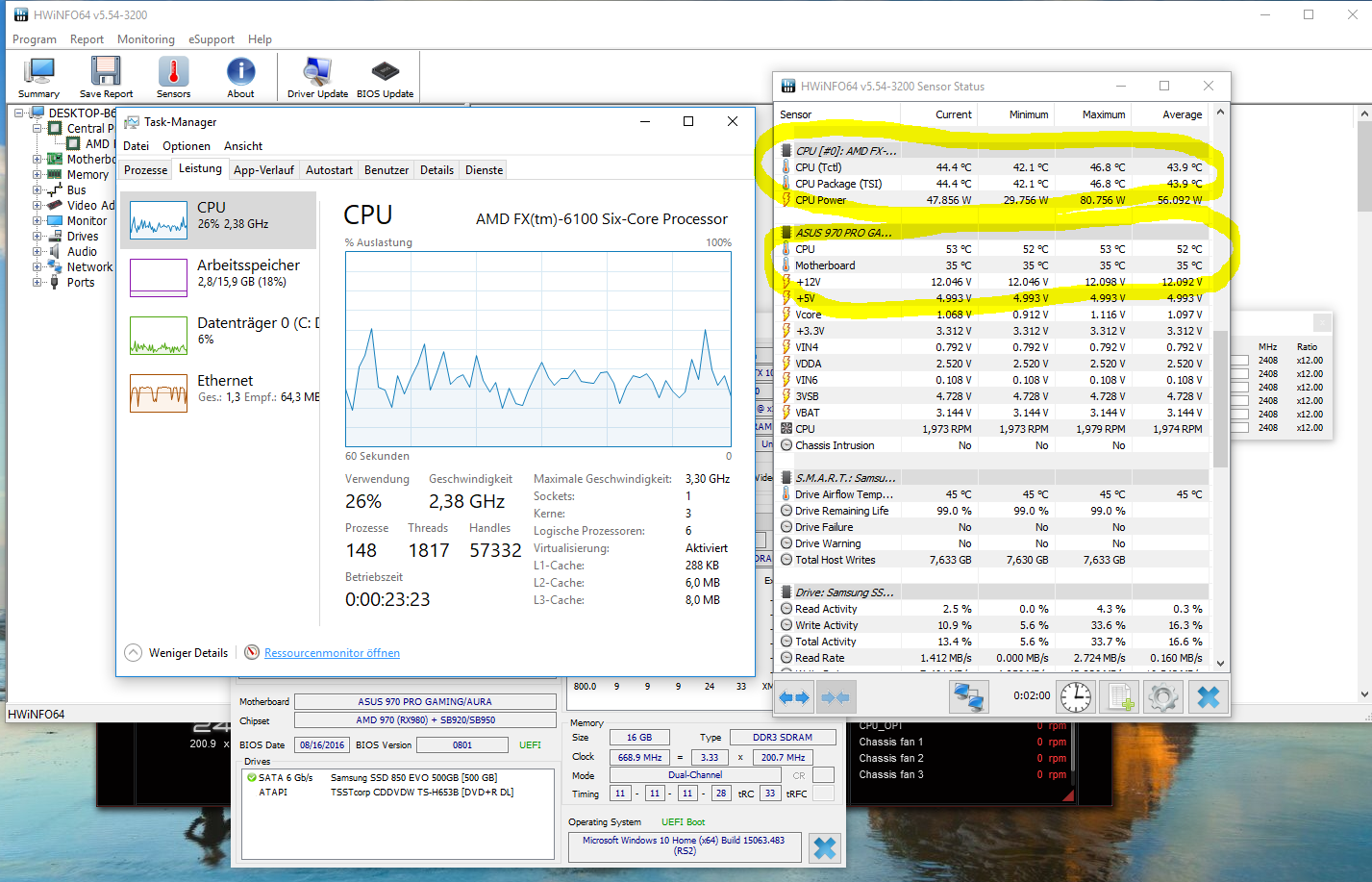Screen dimensions: 1372x882
Task: Launch the BIOS Update tool
Action: click(x=385, y=77)
